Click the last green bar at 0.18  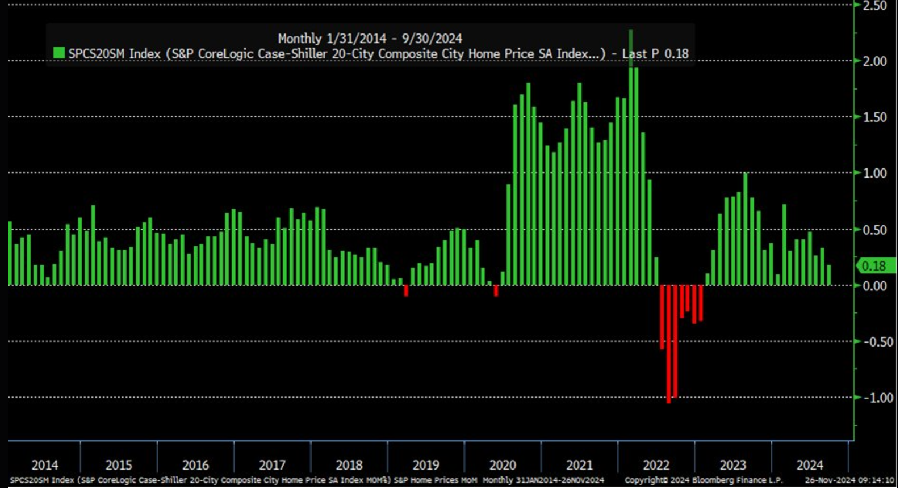click(x=829, y=275)
